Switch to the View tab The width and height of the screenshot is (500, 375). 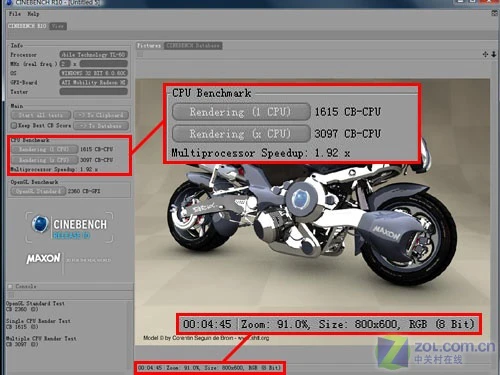click(58, 26)
